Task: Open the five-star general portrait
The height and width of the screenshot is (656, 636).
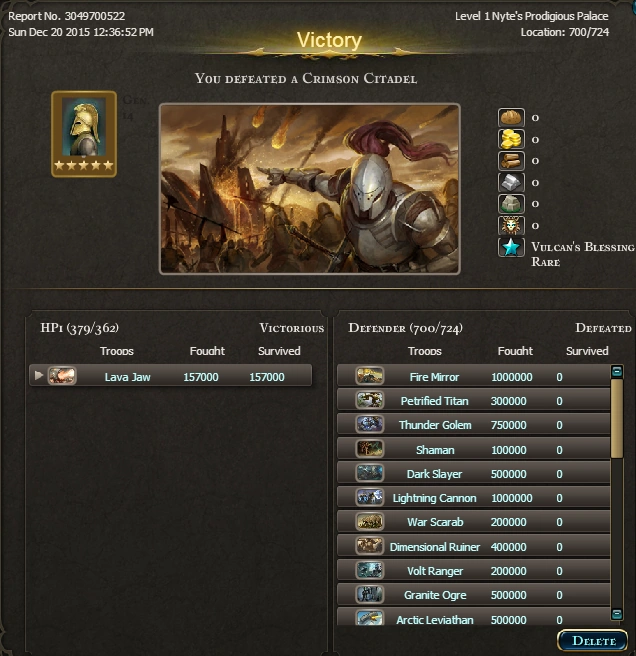Action: tap(84, 134)
